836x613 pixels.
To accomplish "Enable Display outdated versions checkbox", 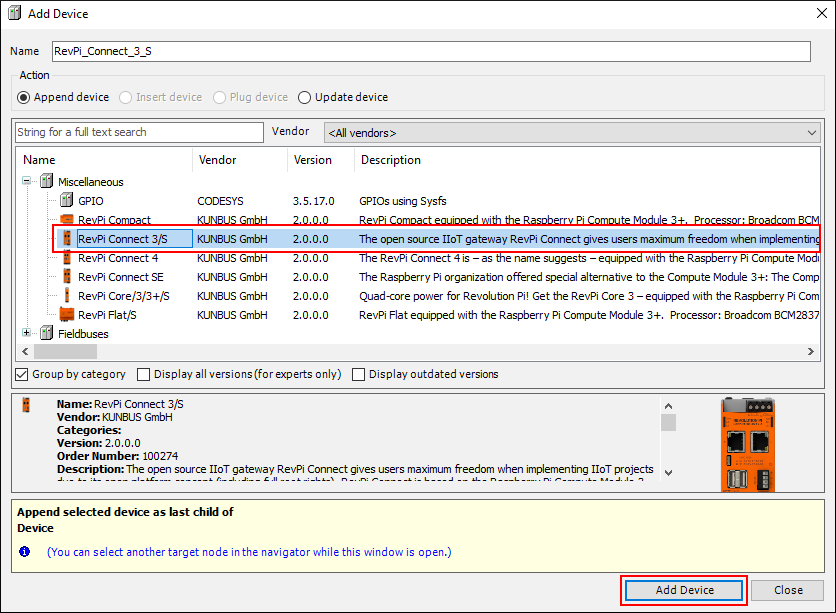I will pos(358,374).
